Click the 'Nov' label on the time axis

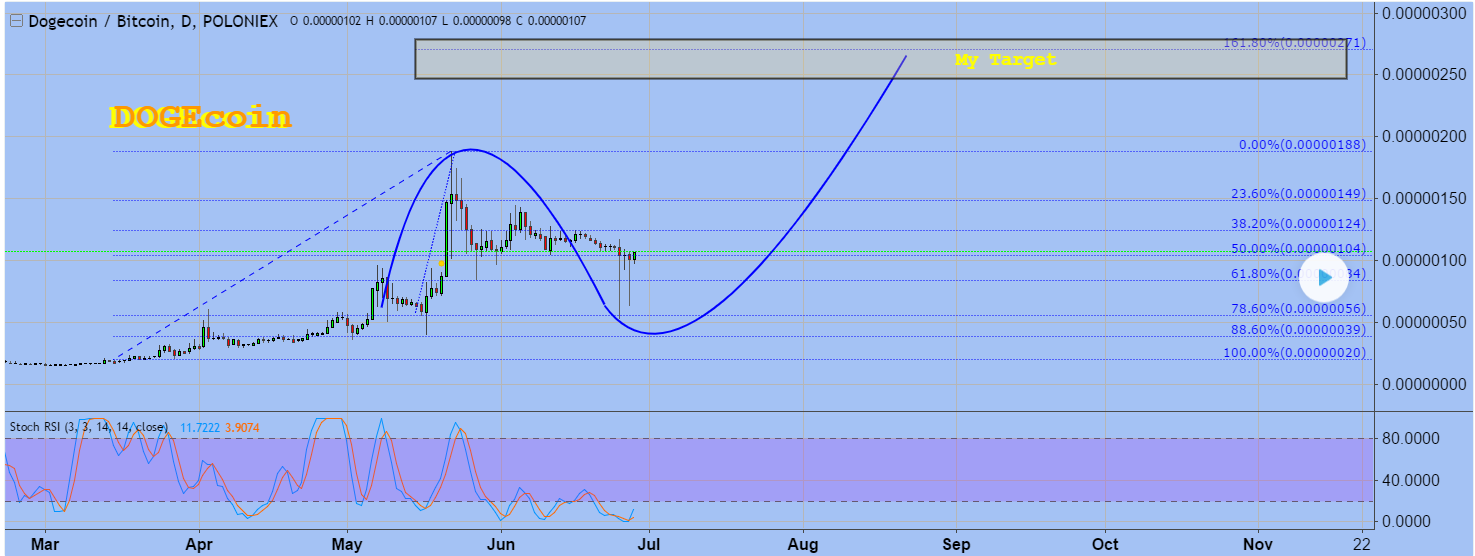pos(1258,544)
